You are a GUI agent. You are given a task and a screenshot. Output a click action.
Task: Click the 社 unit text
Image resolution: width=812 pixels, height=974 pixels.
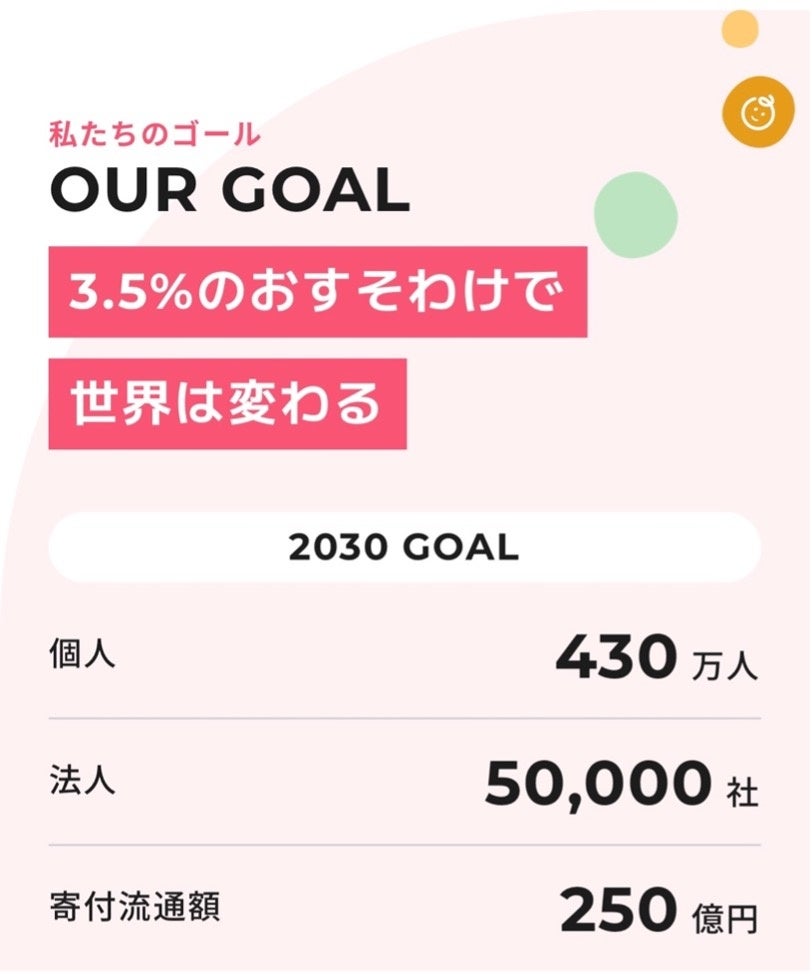[x=740, y=791]
